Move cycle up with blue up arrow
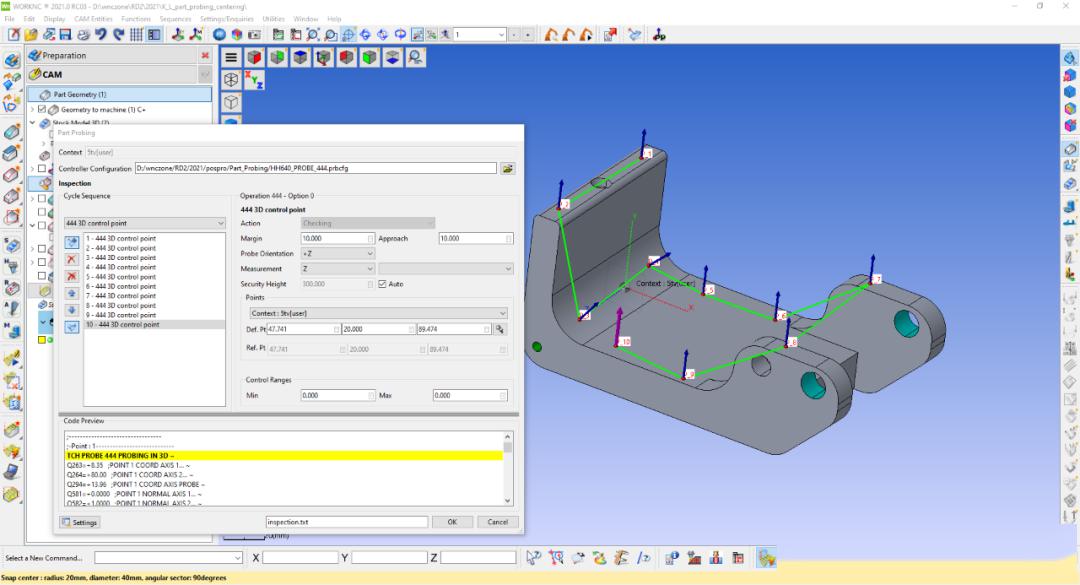 [71, 292]
